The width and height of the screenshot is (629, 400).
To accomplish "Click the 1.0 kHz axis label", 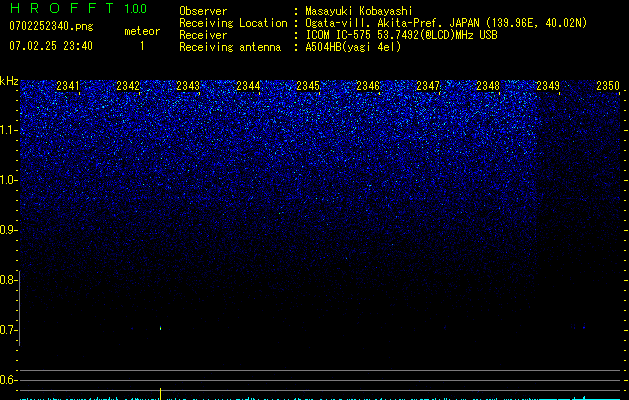I will pos(8,180).
